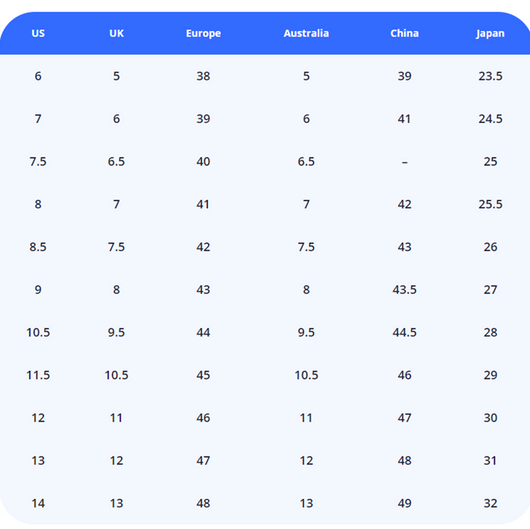Screen dimensions: 530x529
Task: Click US size 8.5 cell
Action: pos(38,247)
